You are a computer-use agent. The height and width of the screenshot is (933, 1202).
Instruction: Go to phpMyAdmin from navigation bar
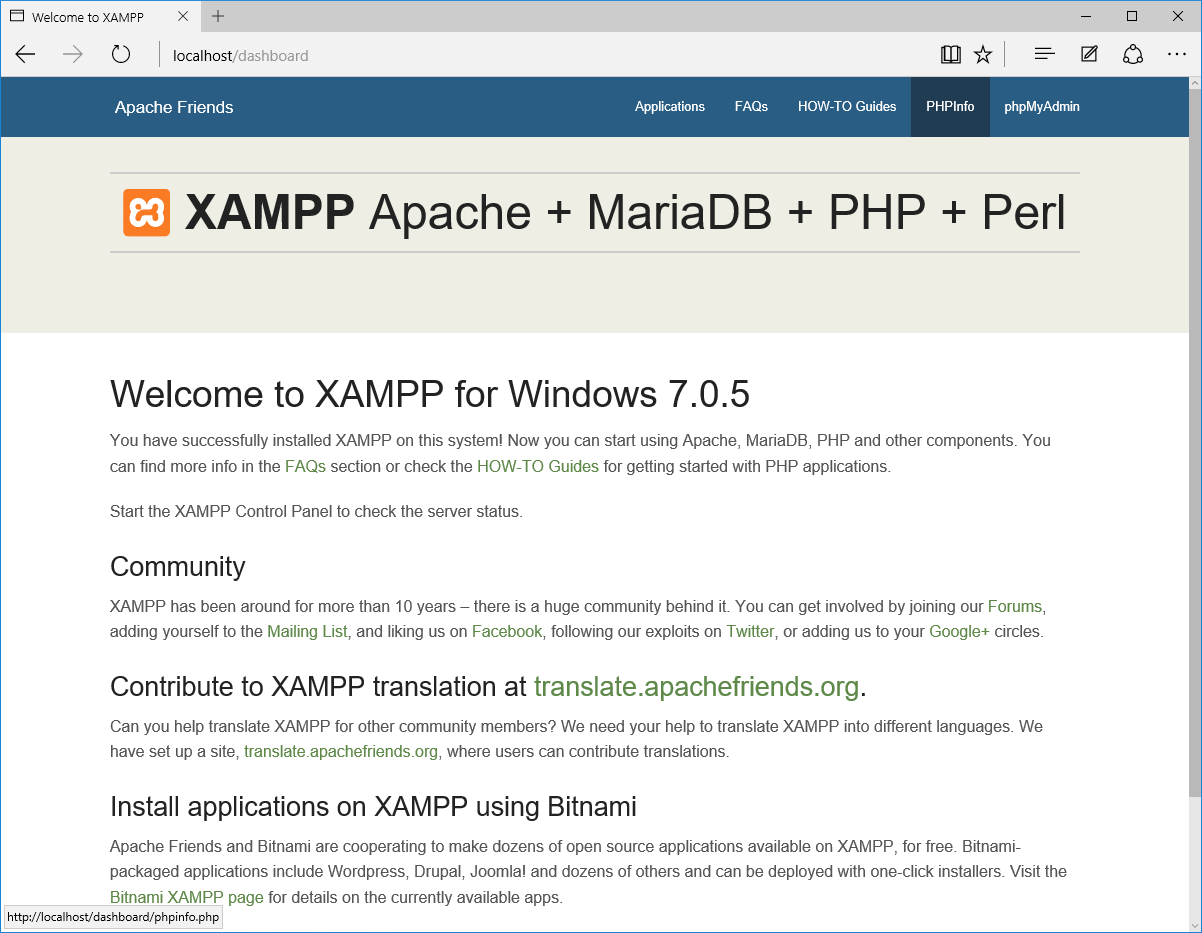tap(1041, 107)
